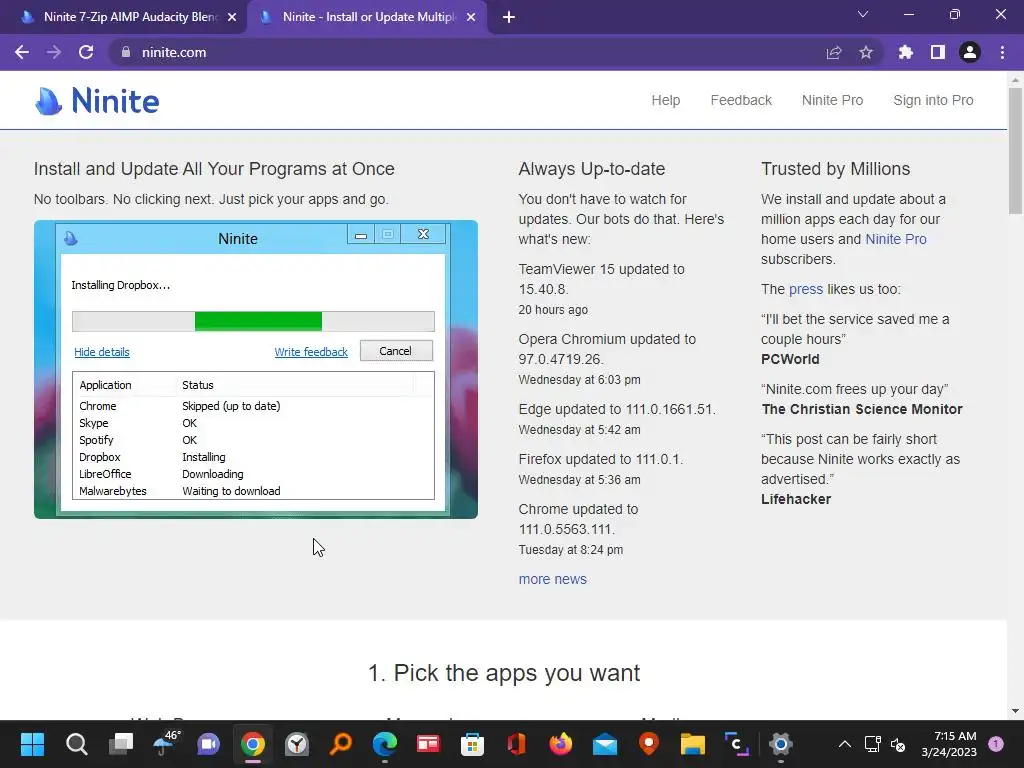Click the page vertical scrollbar thumb

(x=1015, y=150)
